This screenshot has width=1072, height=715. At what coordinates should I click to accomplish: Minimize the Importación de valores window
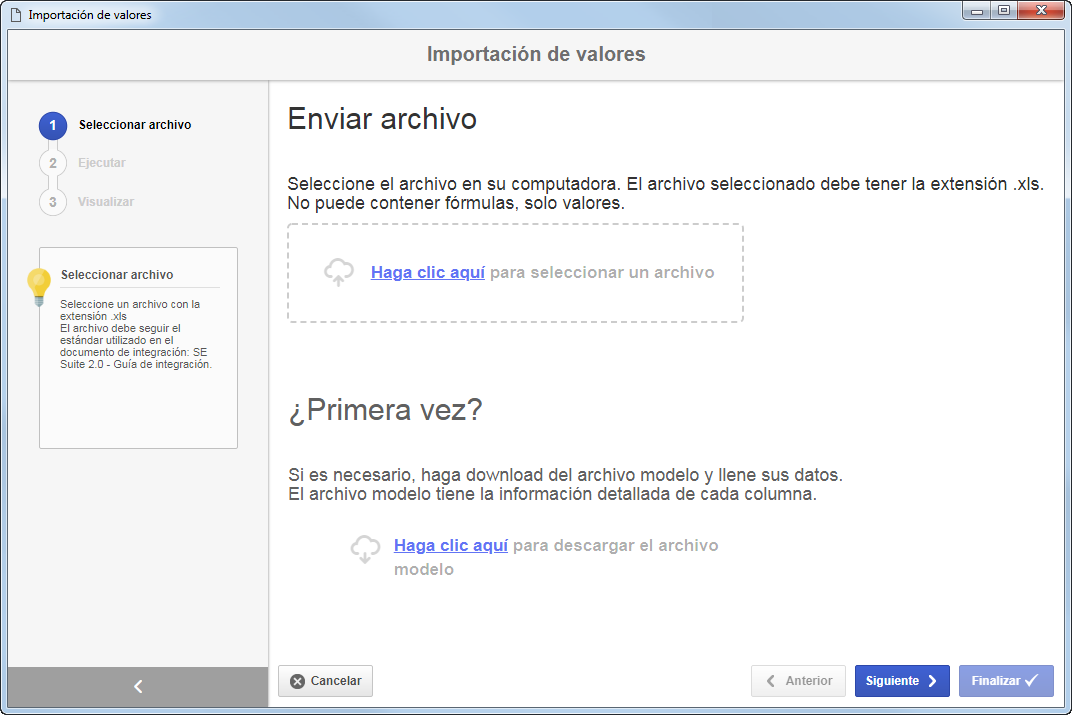pyautogui.click(x=976, y=10)
